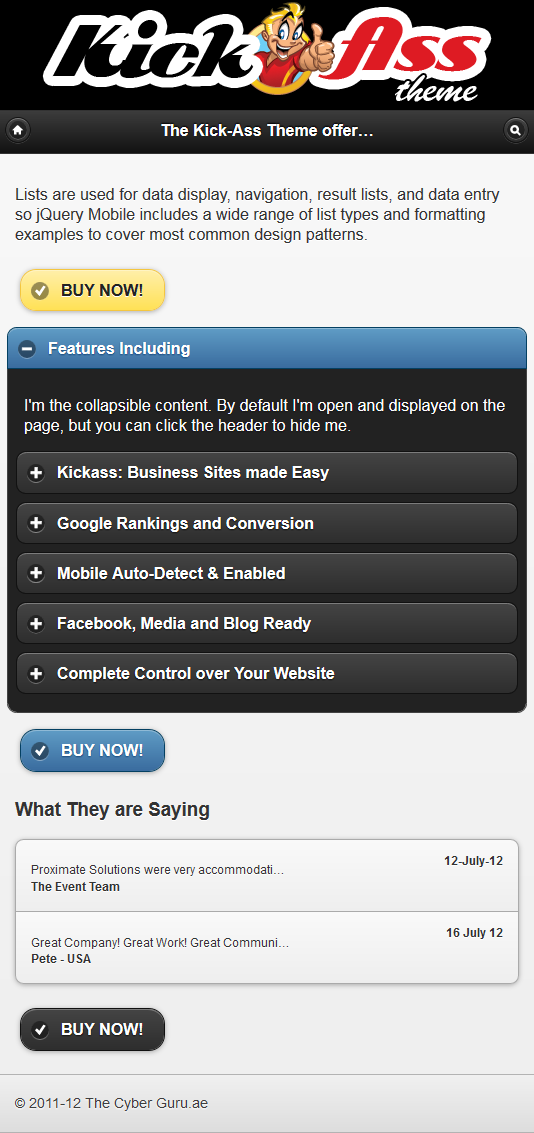This screenshot has width=534, height=1133.
Task: Click plus icon next to Kickass: Business Sites
Action: [36, 473]
